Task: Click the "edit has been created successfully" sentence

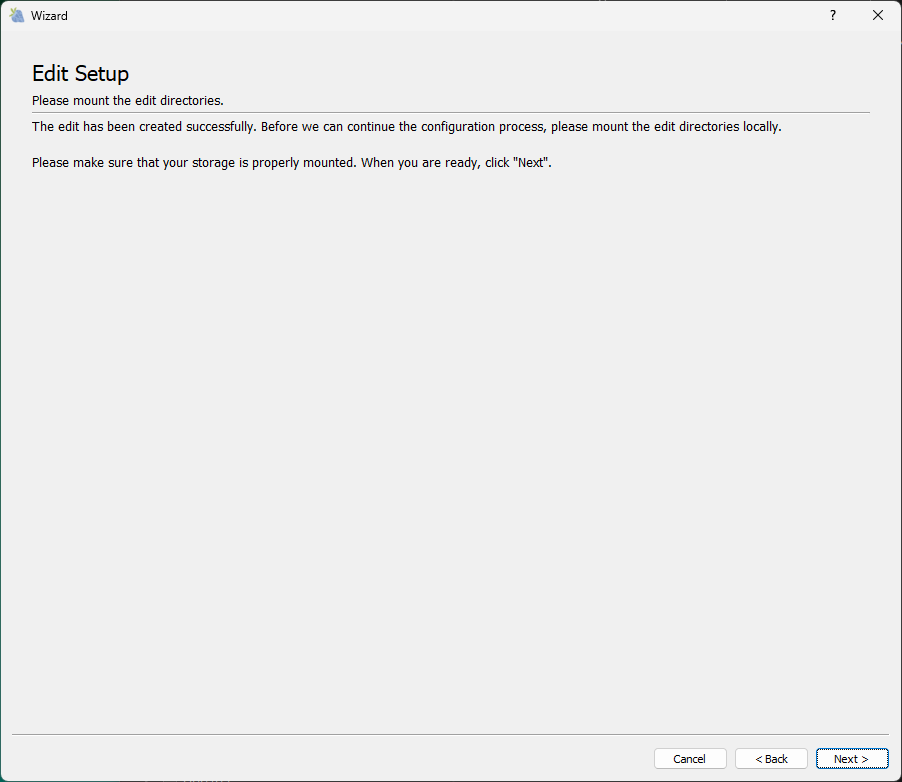Action: tap(150, 127)
